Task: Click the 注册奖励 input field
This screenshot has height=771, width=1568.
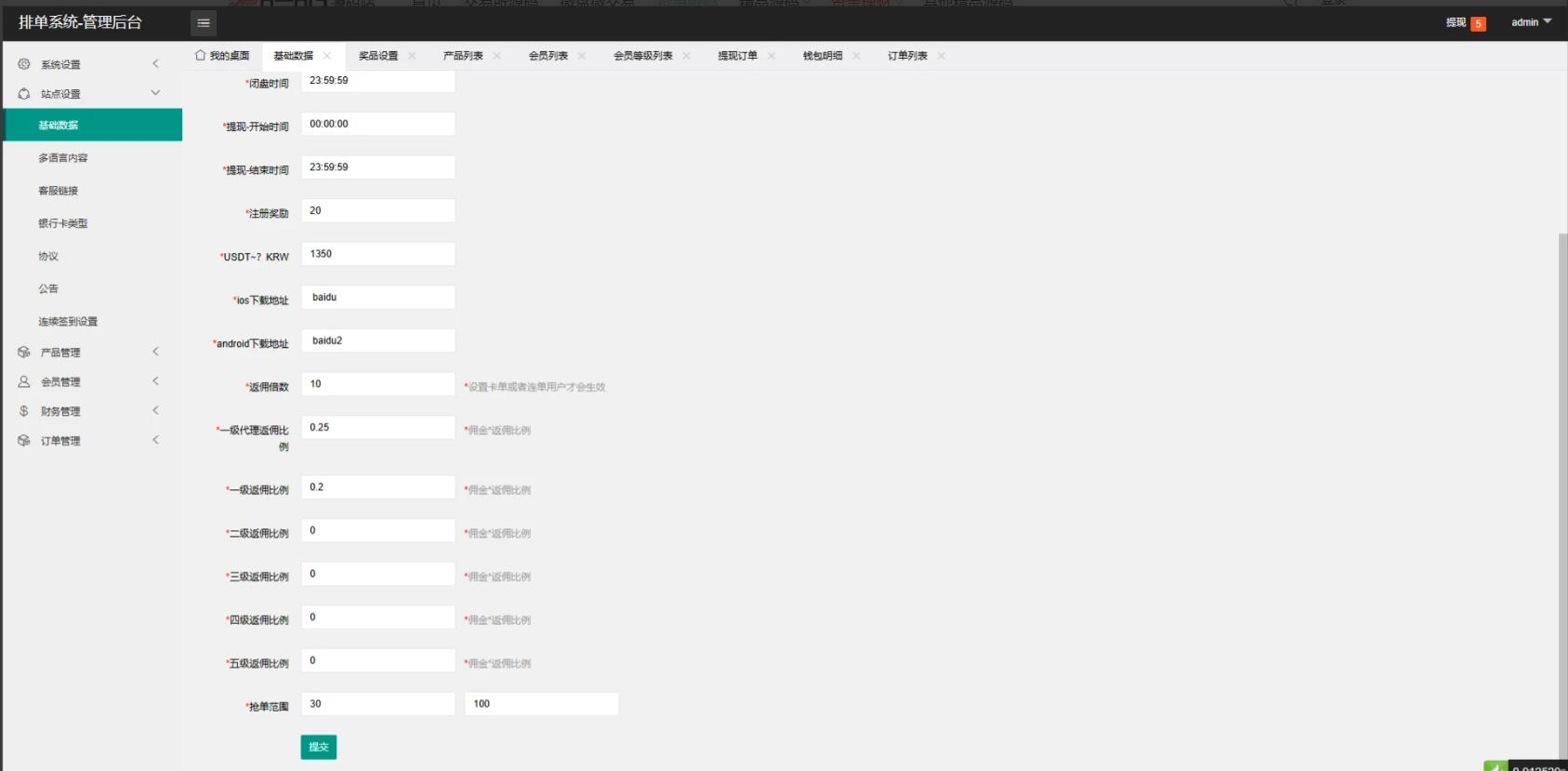Action: (378, 211)
